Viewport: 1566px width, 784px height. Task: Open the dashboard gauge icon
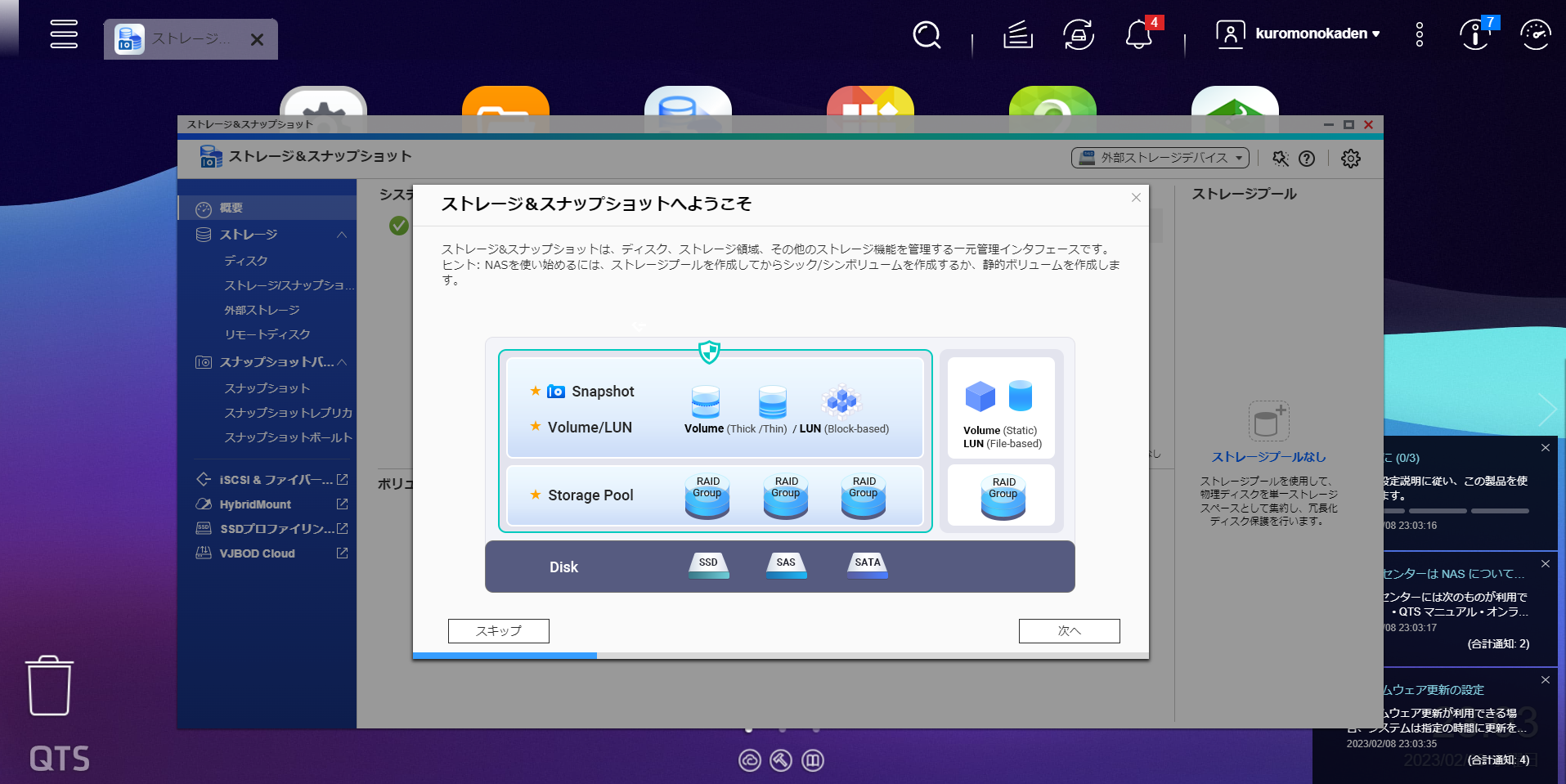(x=1535, y=34)
